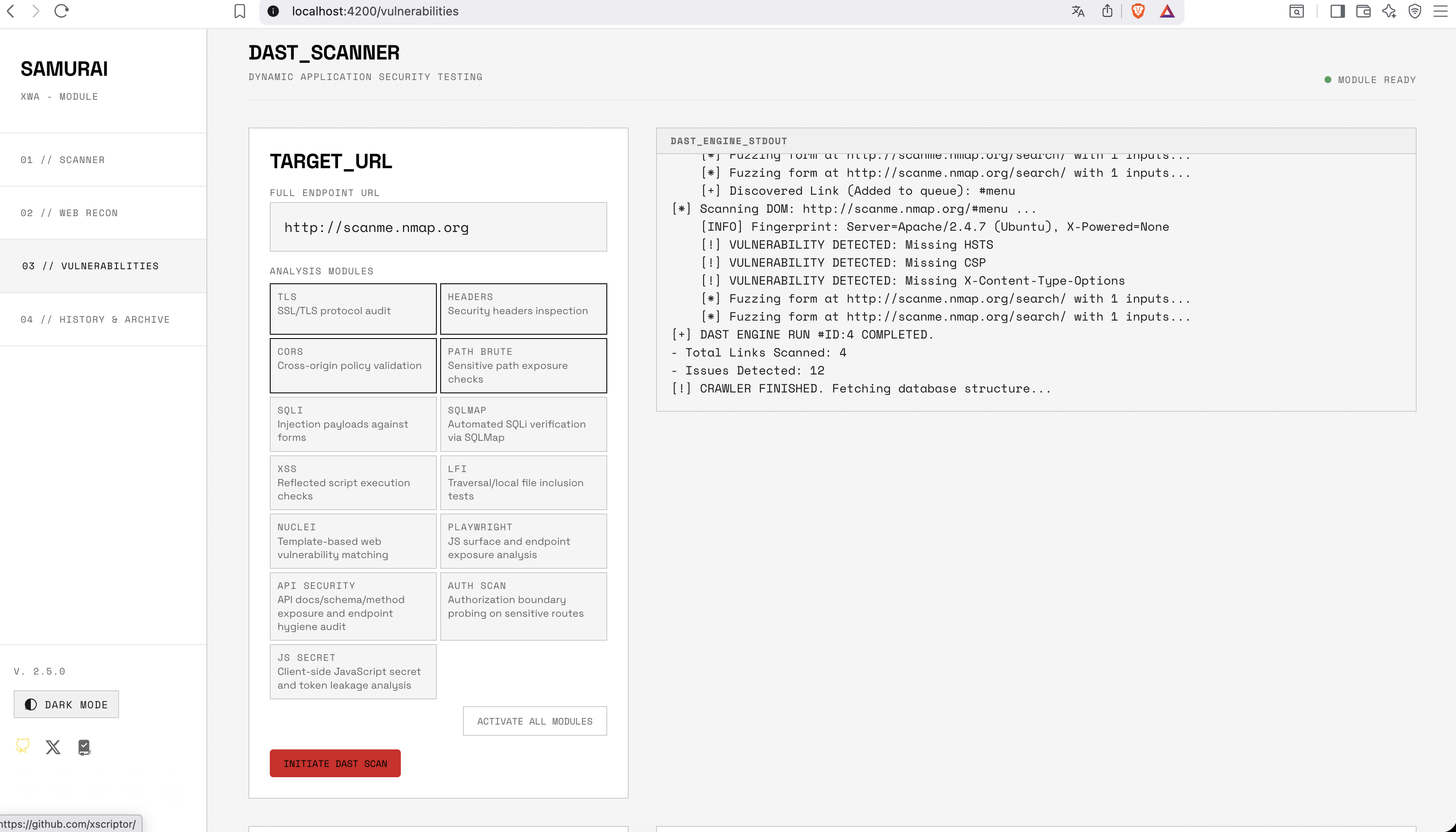Image resolution: width=1456 pixels, height=832 pixels.
Task: Click the Full Endpoint URL input field
Action: (x=439, y=227)
